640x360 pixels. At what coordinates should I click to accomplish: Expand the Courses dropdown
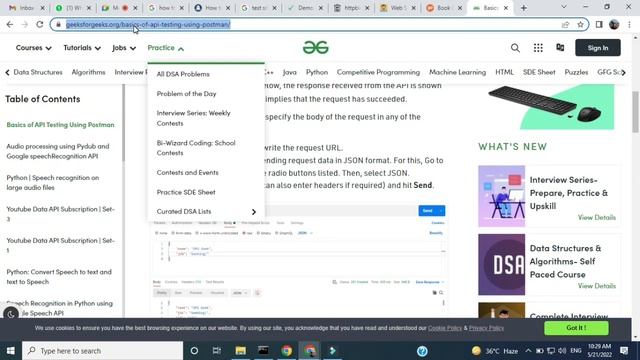(x=33, y=48)
